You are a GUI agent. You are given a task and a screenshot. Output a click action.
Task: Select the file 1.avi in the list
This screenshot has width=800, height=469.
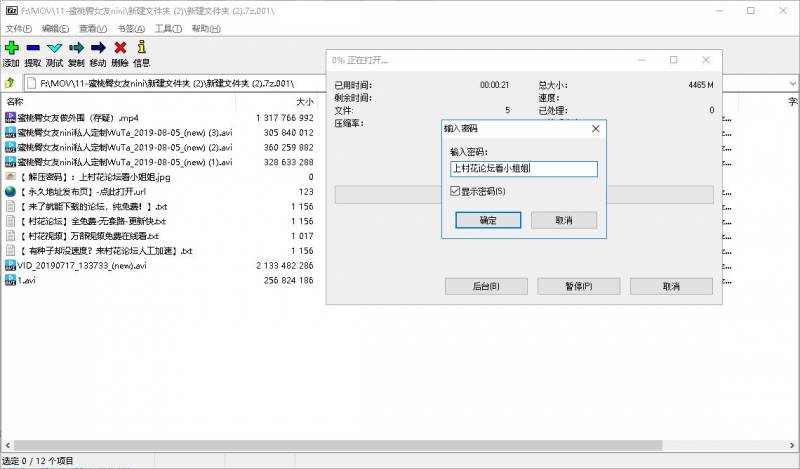pyautogui.click(x=26, y=281)
